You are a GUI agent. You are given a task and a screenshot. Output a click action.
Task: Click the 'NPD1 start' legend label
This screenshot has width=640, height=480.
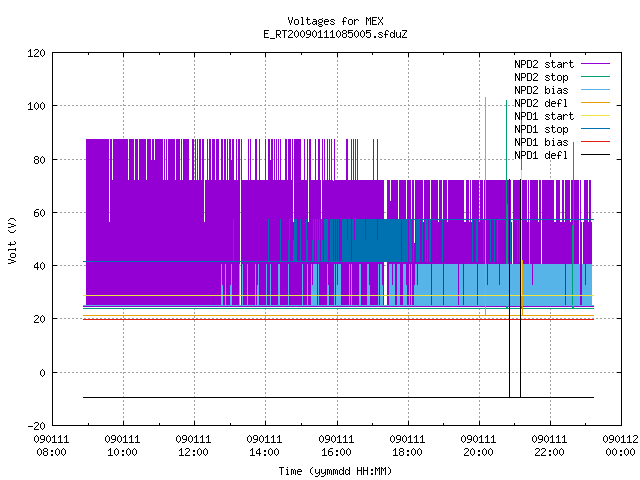(544, 116)
